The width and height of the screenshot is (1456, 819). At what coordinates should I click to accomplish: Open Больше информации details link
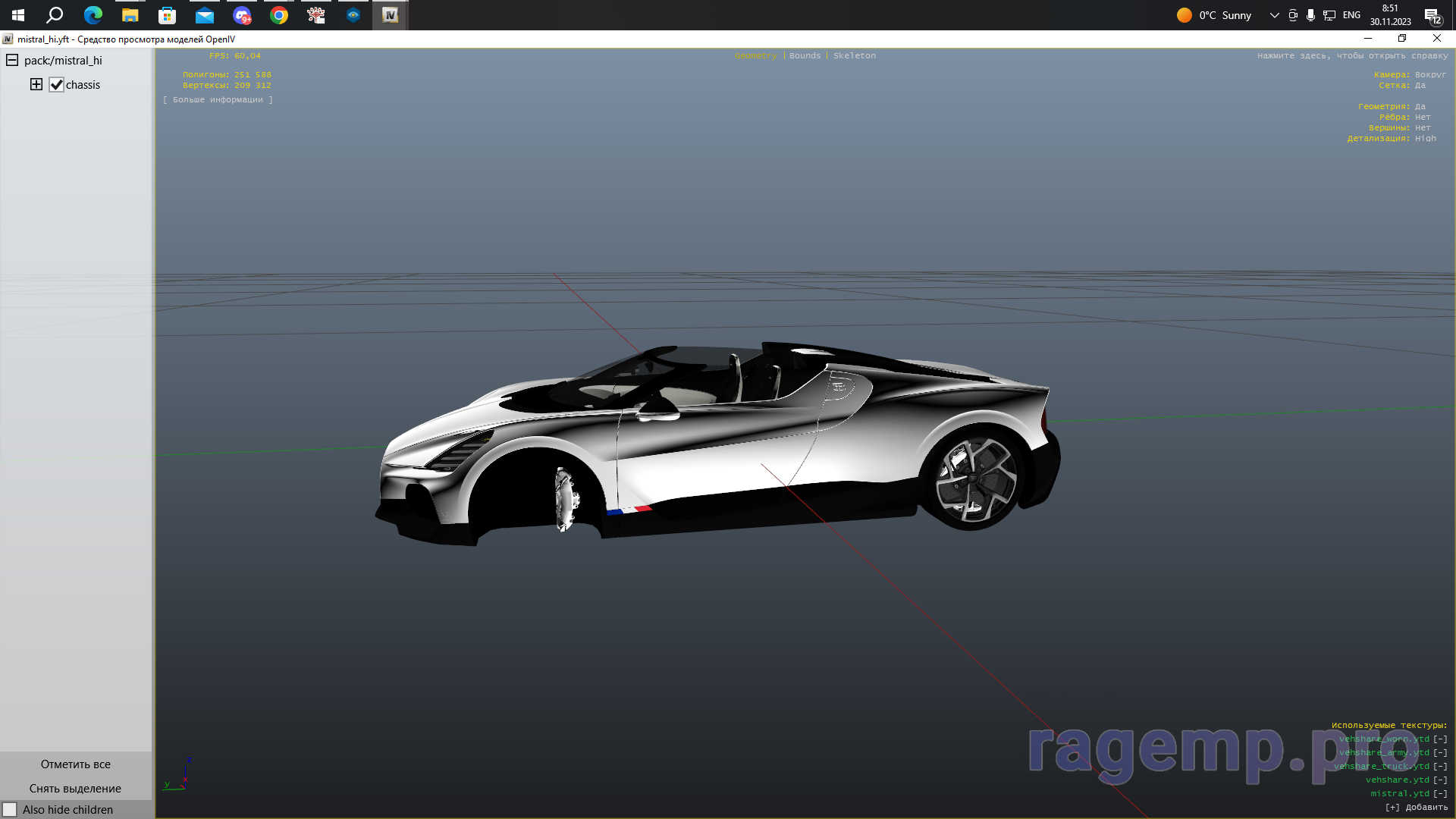218,100
